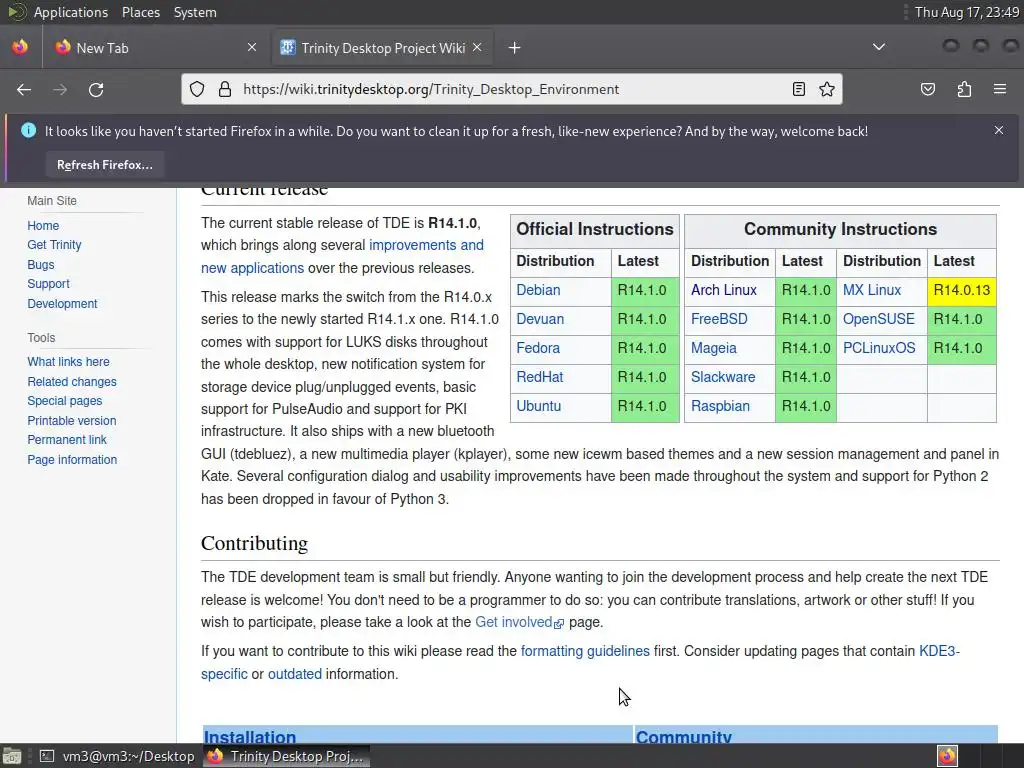Click the clock Thu Aug 17, 23:49

967,12
